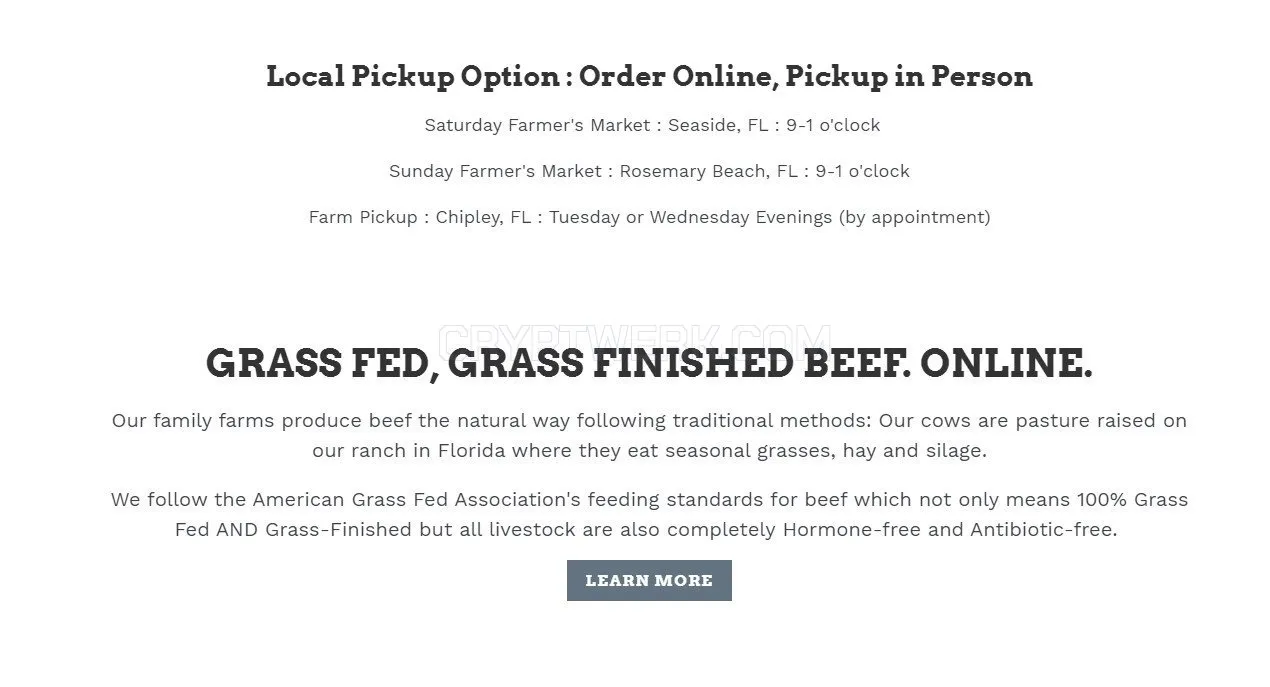Click the word 'Hormone-free'

[x=852, y=529]
